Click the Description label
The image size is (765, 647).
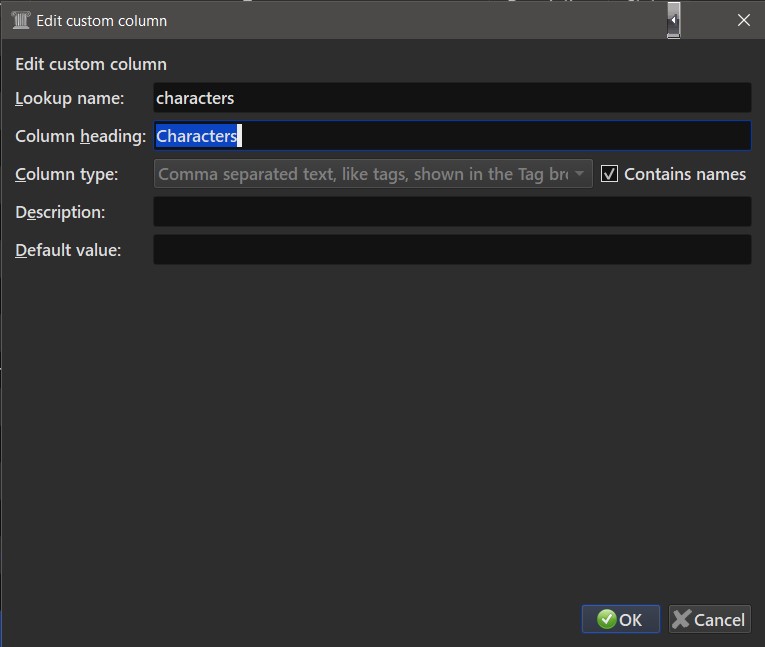pyautogui.click(x=60, y=212)
